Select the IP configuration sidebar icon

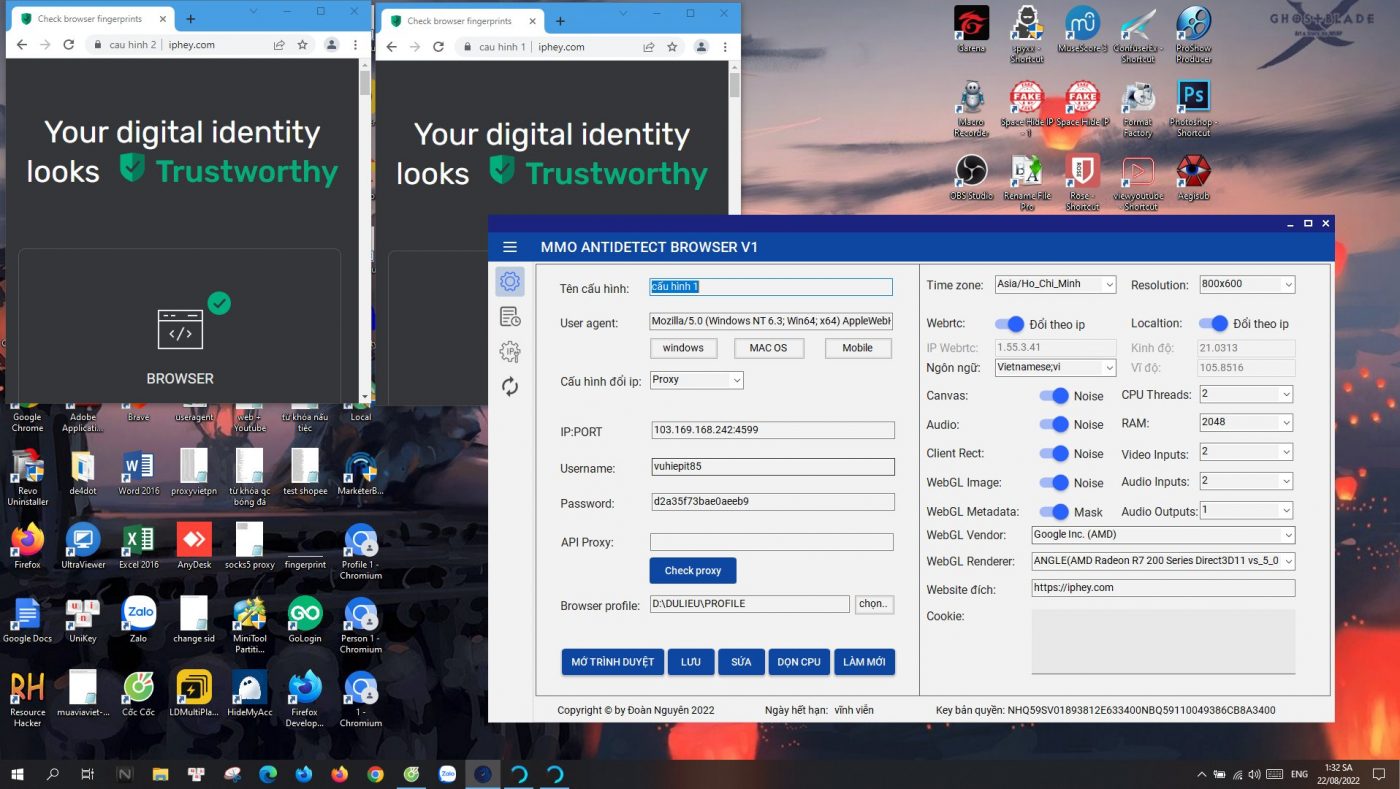[x=510, y=352]
